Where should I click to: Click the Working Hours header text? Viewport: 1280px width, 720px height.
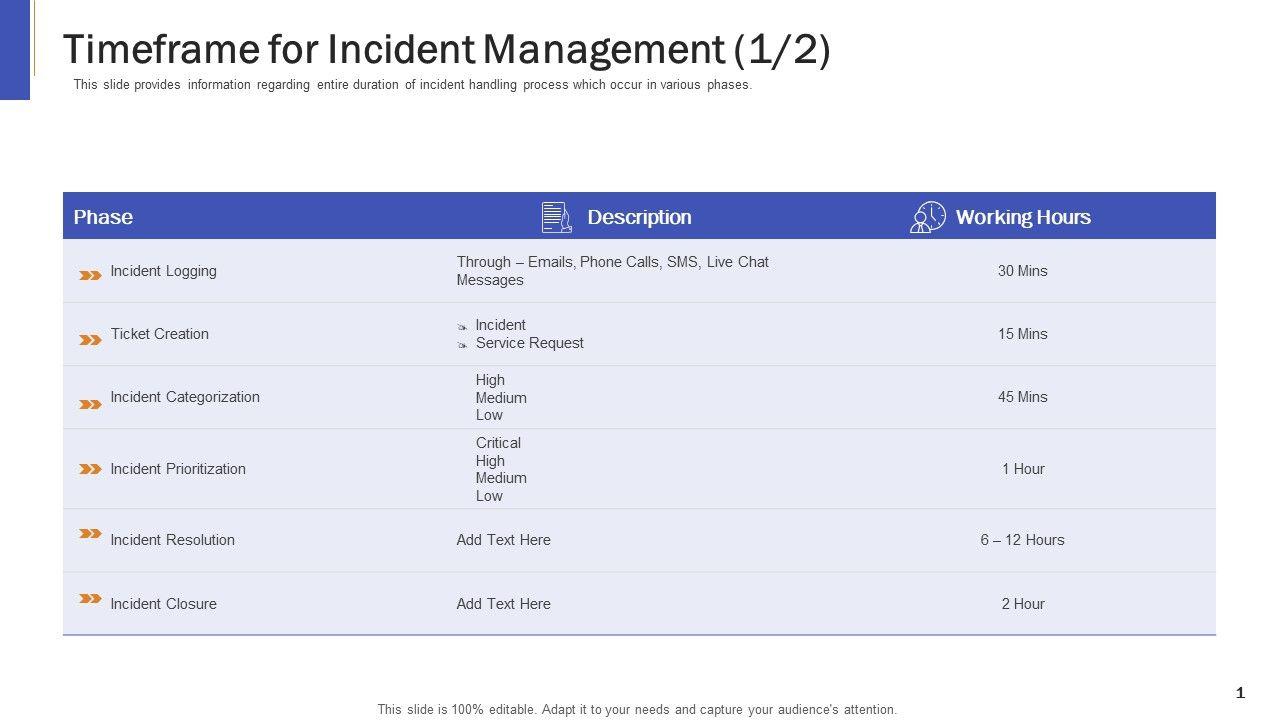coord(1023,217)
